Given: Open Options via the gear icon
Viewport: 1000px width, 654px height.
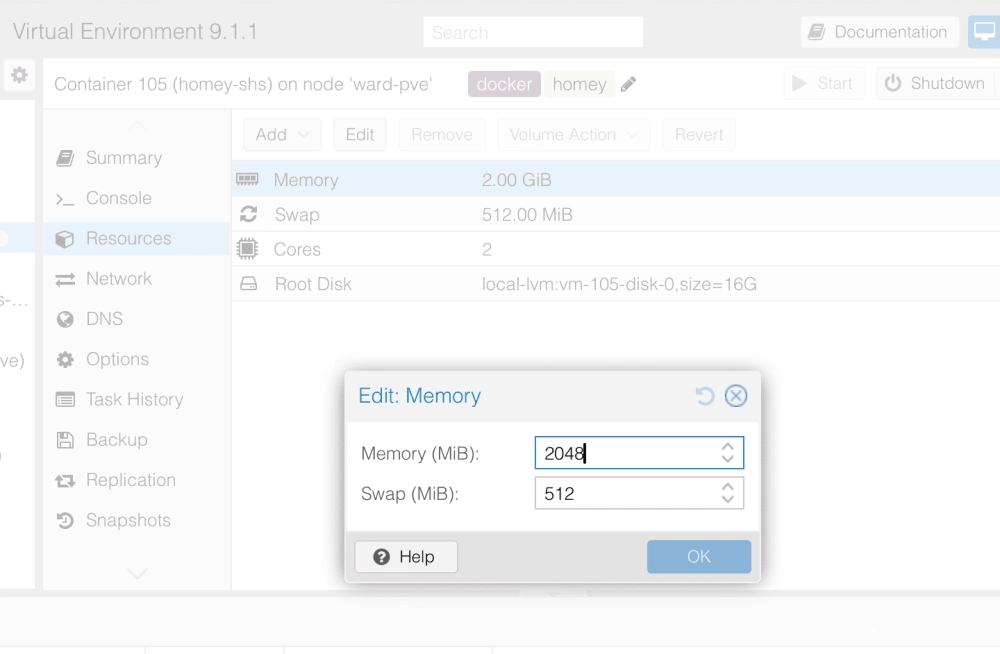Looking at the screenshot, I should [x=66, y=359].
